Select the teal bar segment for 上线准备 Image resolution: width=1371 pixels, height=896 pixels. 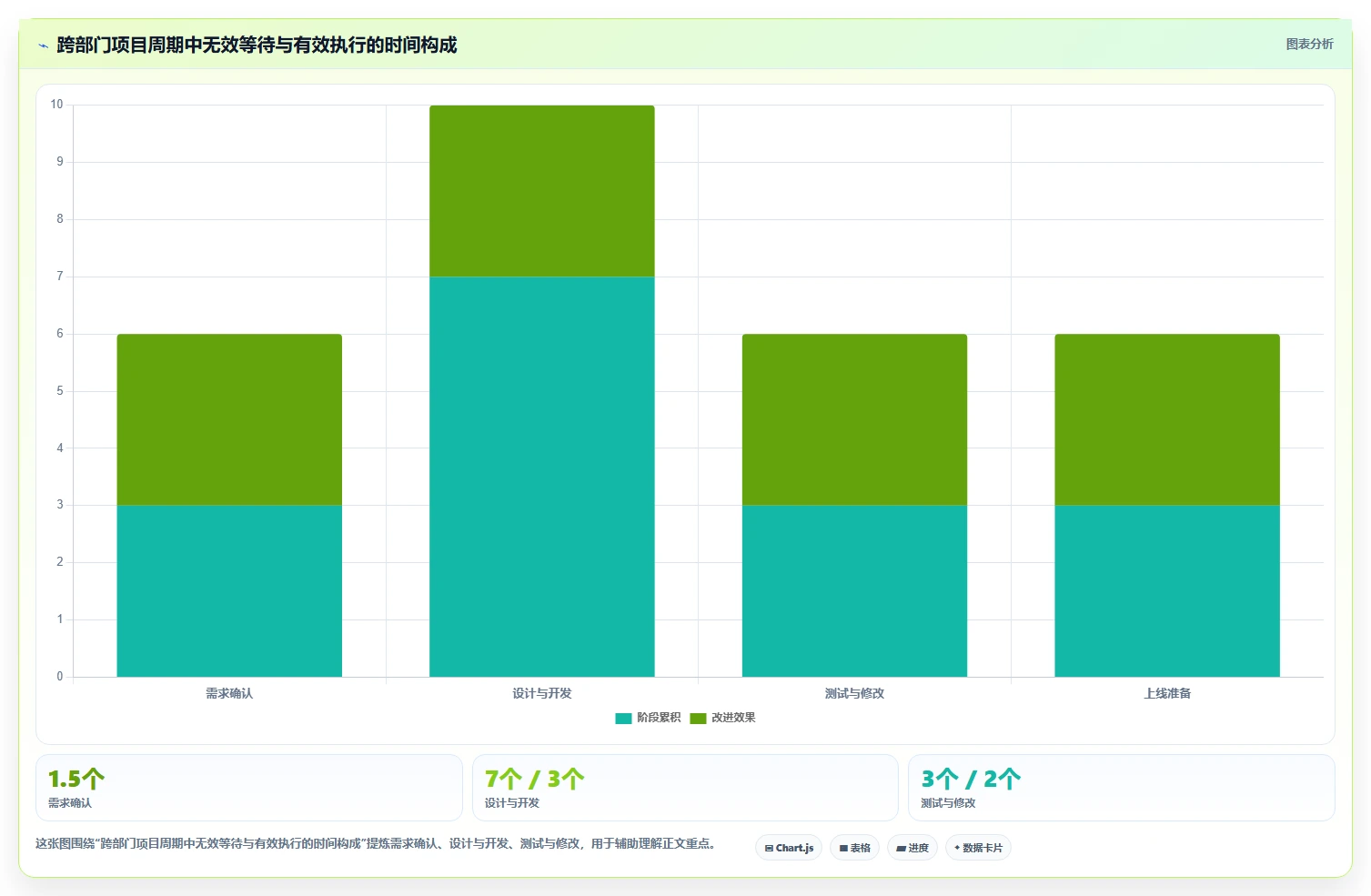coord(1167,590)
